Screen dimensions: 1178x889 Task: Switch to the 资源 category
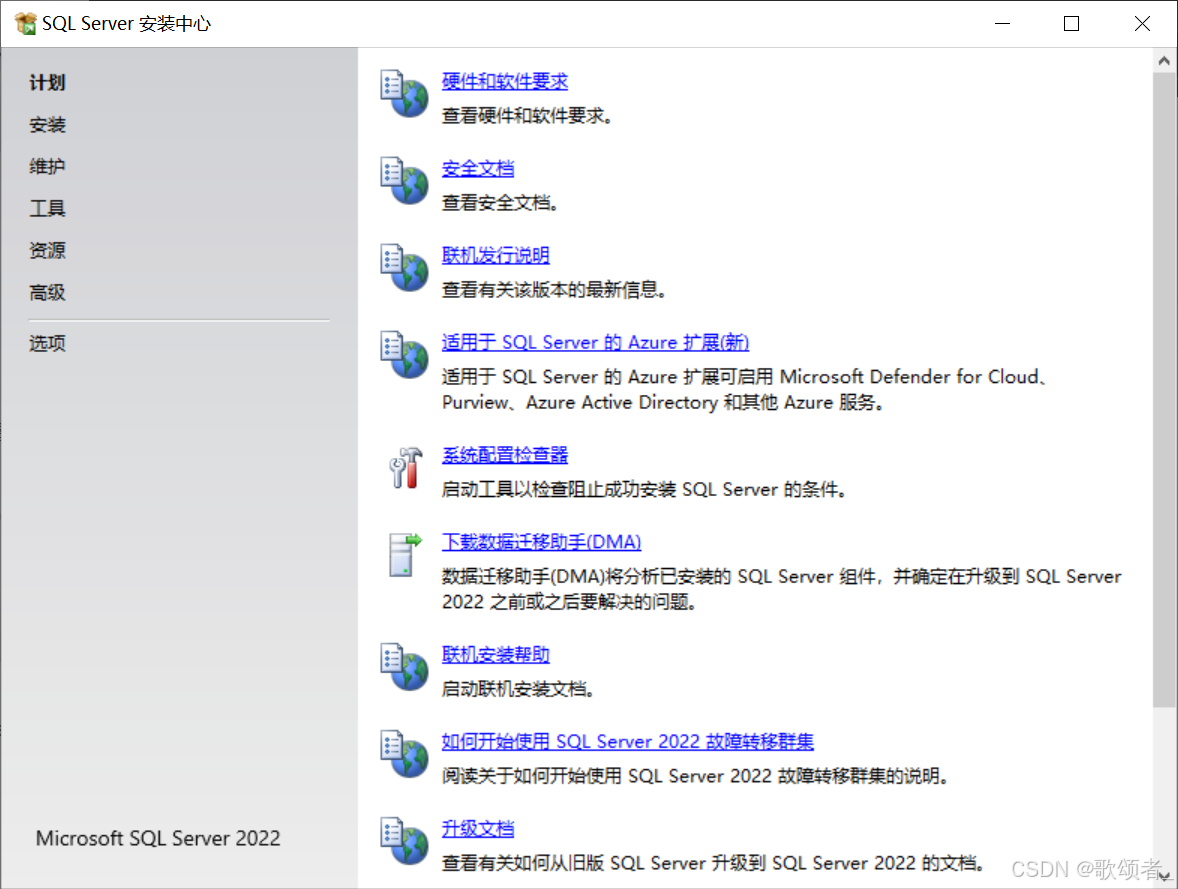point(47,250)
